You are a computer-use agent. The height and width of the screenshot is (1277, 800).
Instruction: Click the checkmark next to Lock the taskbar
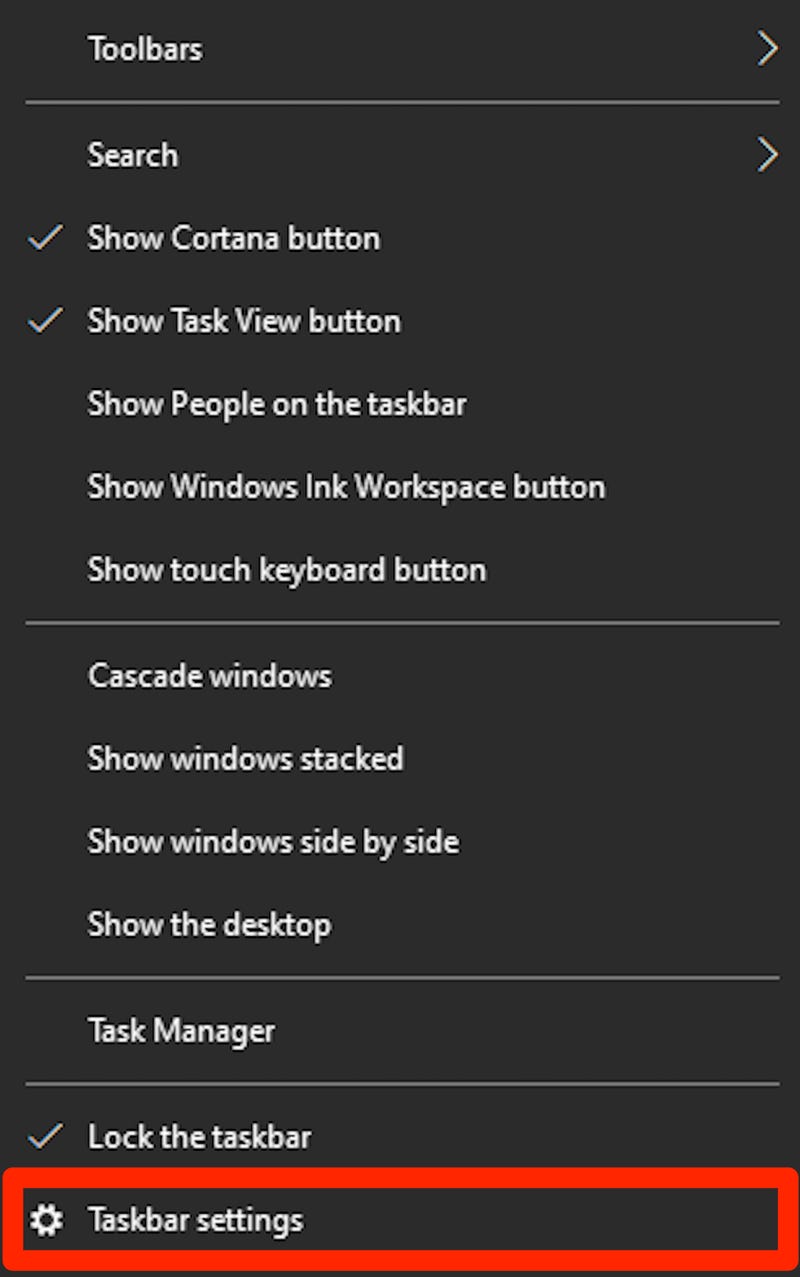[x=46, y=1135]
